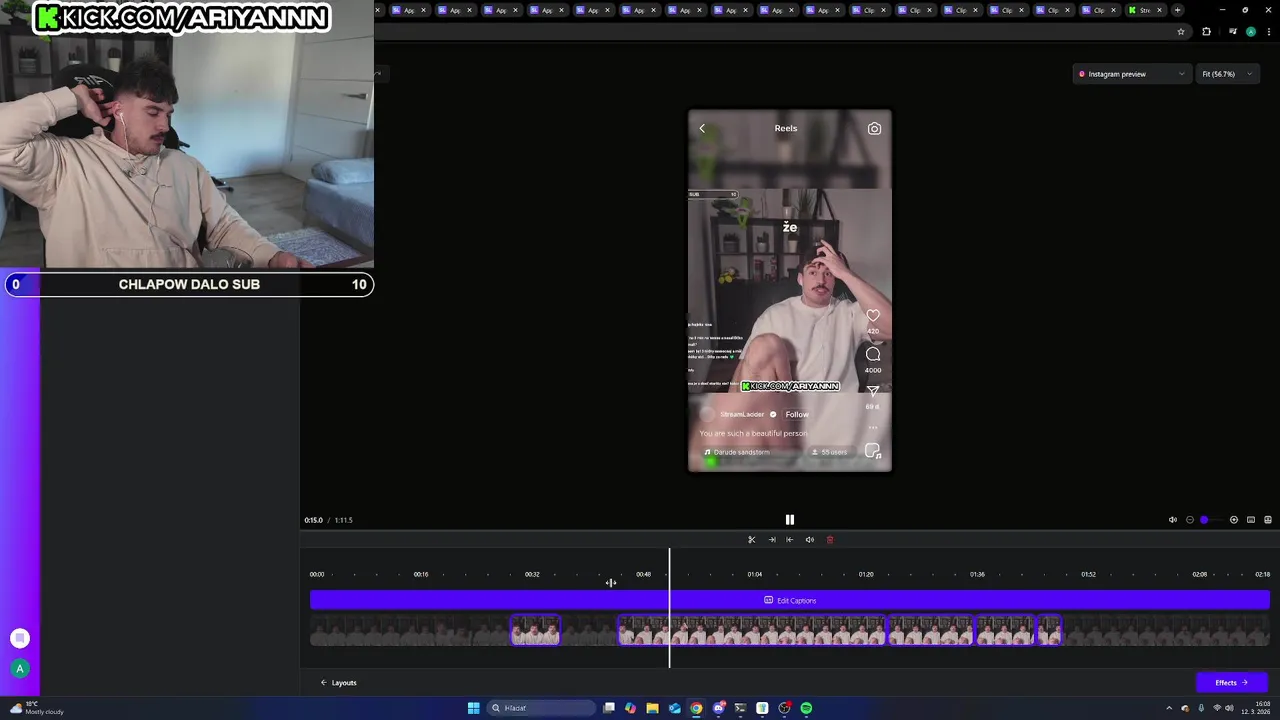
Task: Click the white icon in left purple sidebar
Action: tap(19, 638)
